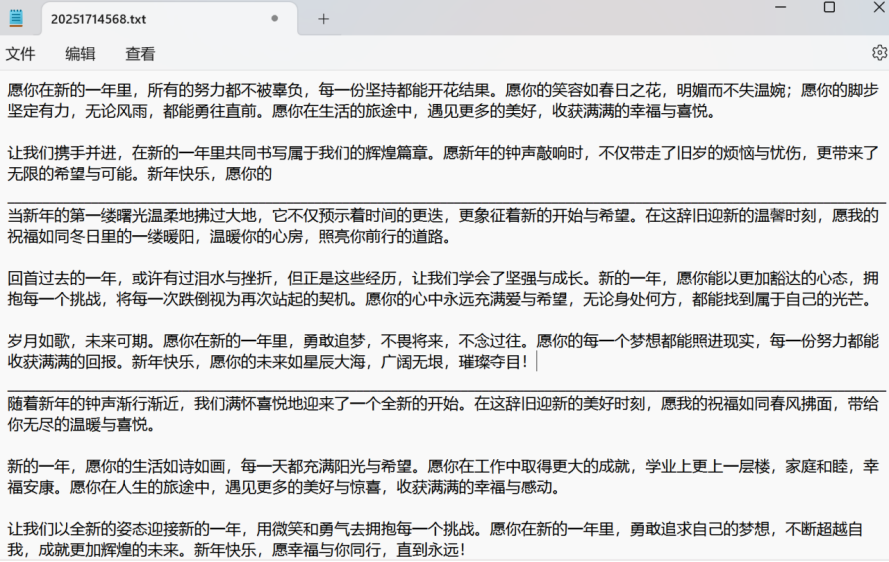Click text line starting 坚定有力，无论风雨
This screenshot has height=562, width=889.
[363, 111]
